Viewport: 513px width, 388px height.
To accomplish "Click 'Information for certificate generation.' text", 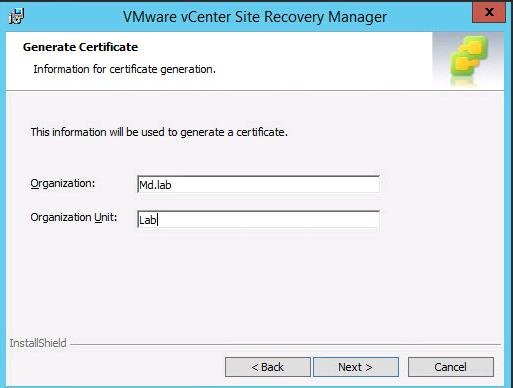I will pyautogui.click(x=124, y=69).
